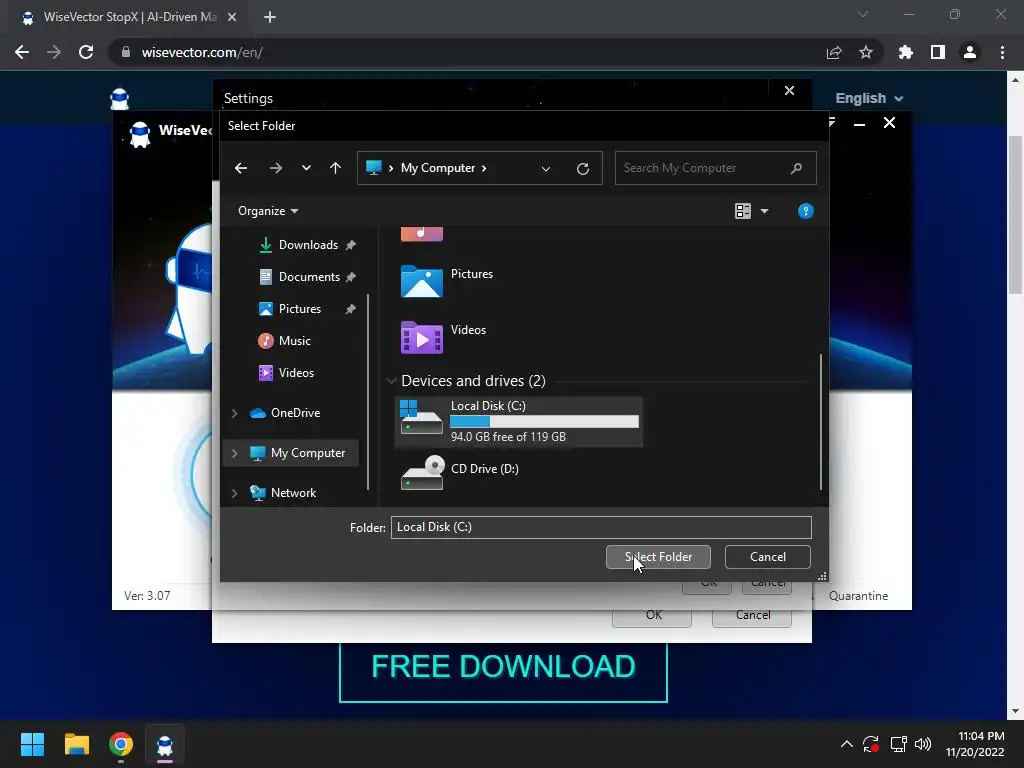Open File Explorer from taskbar
Screen dimensions: 1024x768
(76, 744)
